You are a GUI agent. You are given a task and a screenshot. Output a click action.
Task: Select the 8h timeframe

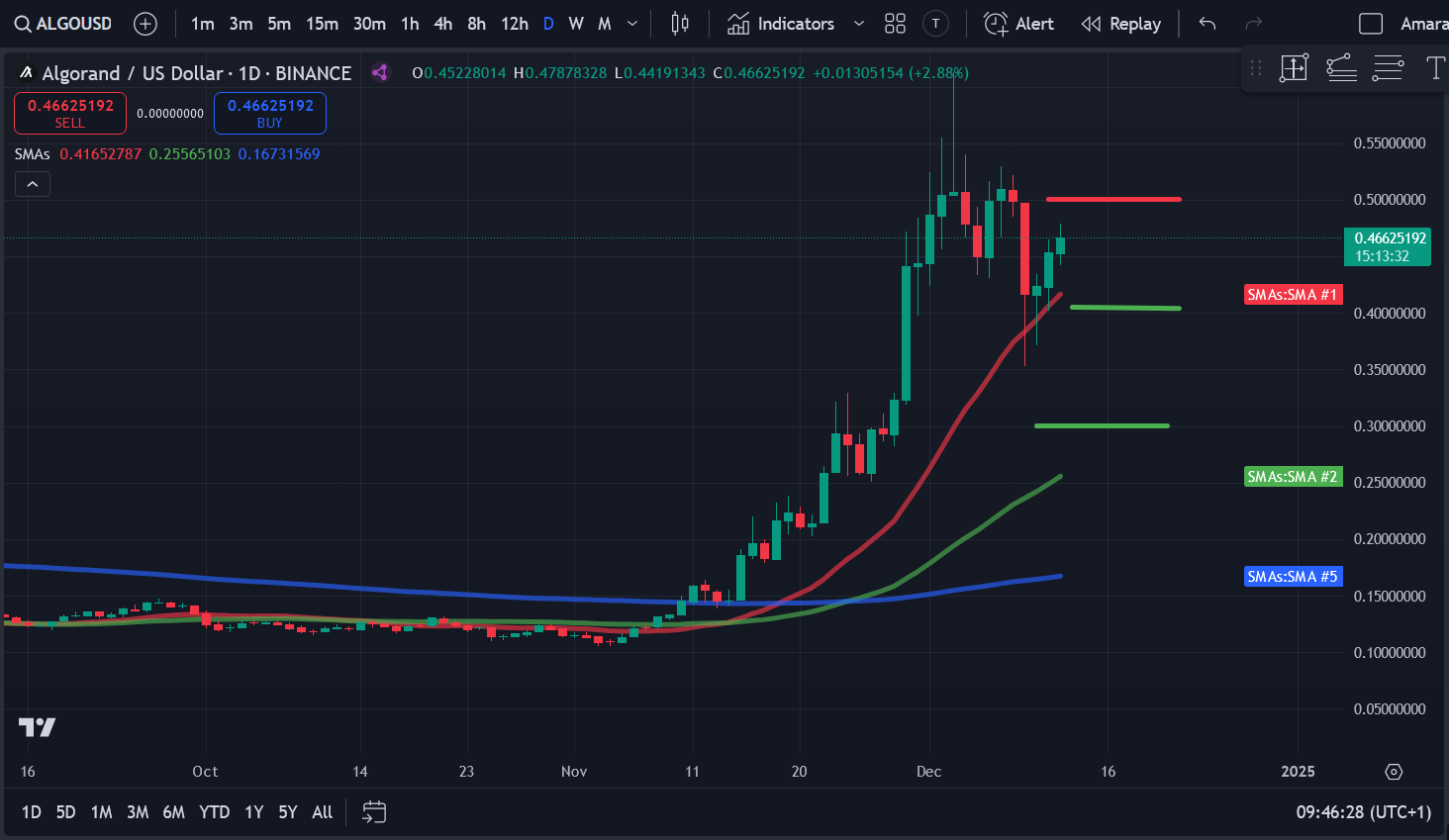(x=476, y=24)
